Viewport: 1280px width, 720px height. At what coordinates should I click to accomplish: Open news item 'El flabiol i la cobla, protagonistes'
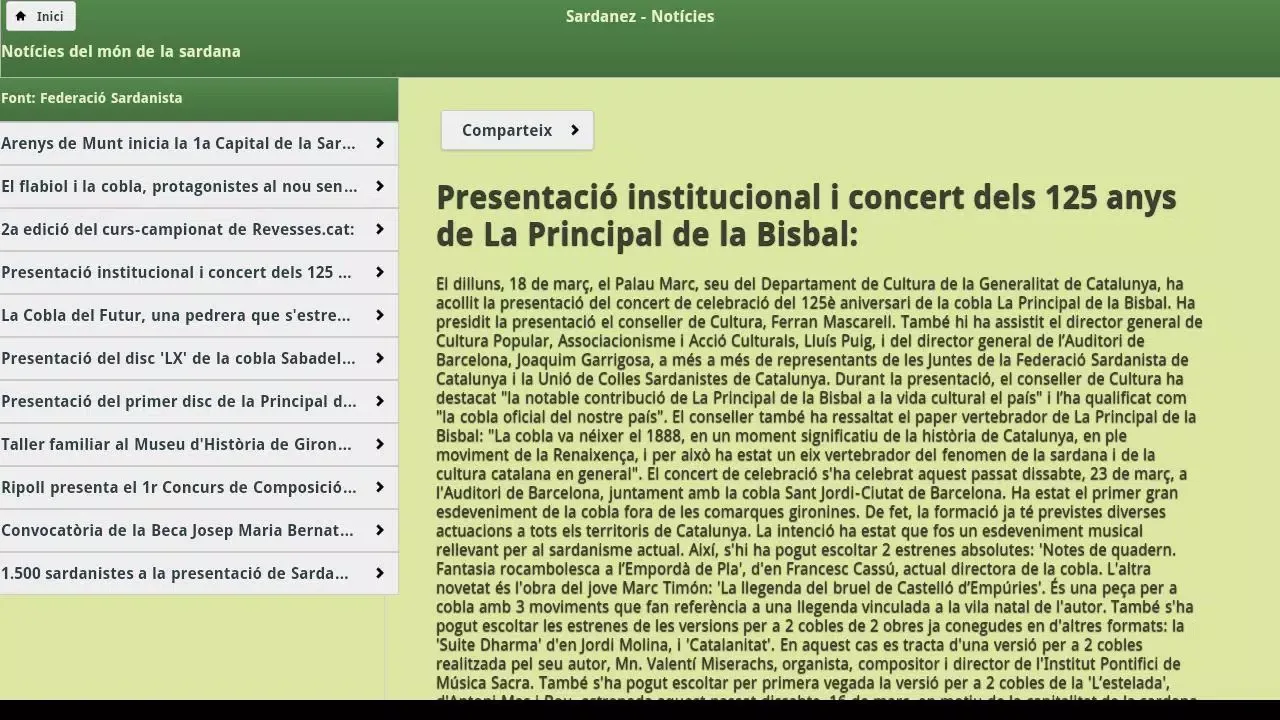(x=199, y=186)
